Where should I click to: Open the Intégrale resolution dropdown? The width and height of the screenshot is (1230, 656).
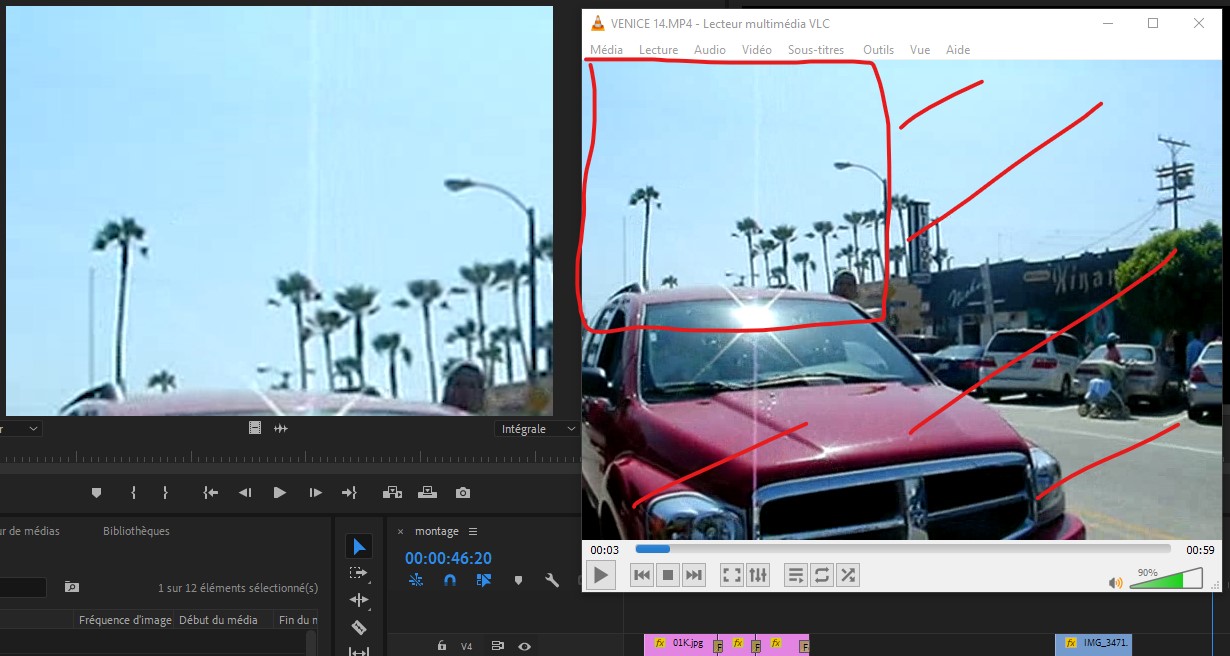tap(538, 429)
